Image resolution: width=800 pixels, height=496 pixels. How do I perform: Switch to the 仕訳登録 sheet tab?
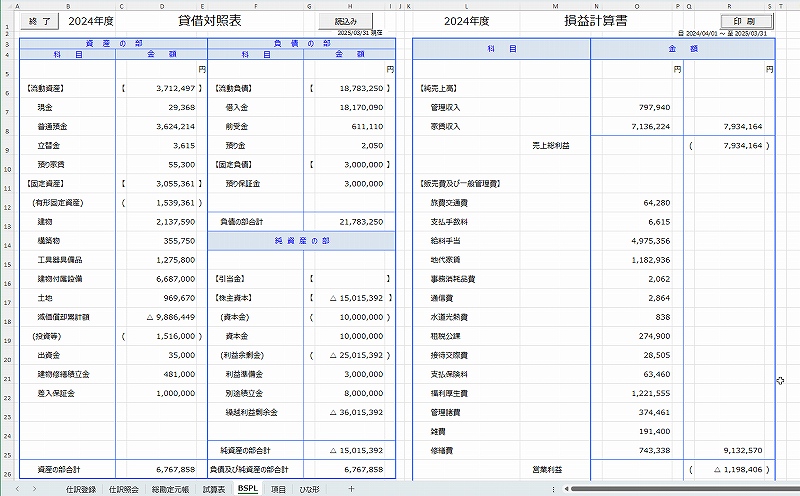81,488
